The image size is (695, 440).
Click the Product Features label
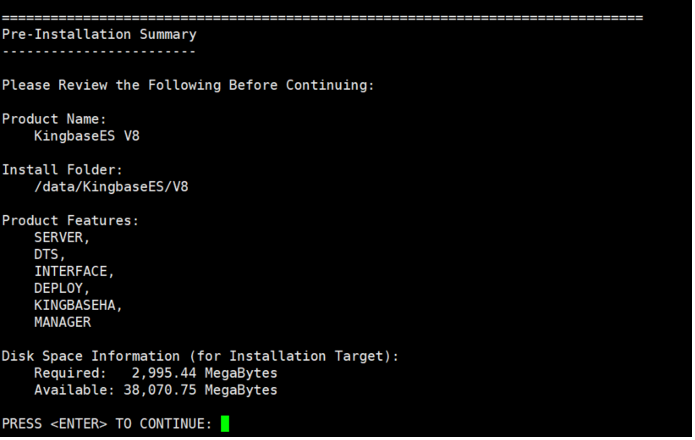click(x=70, y=221)
